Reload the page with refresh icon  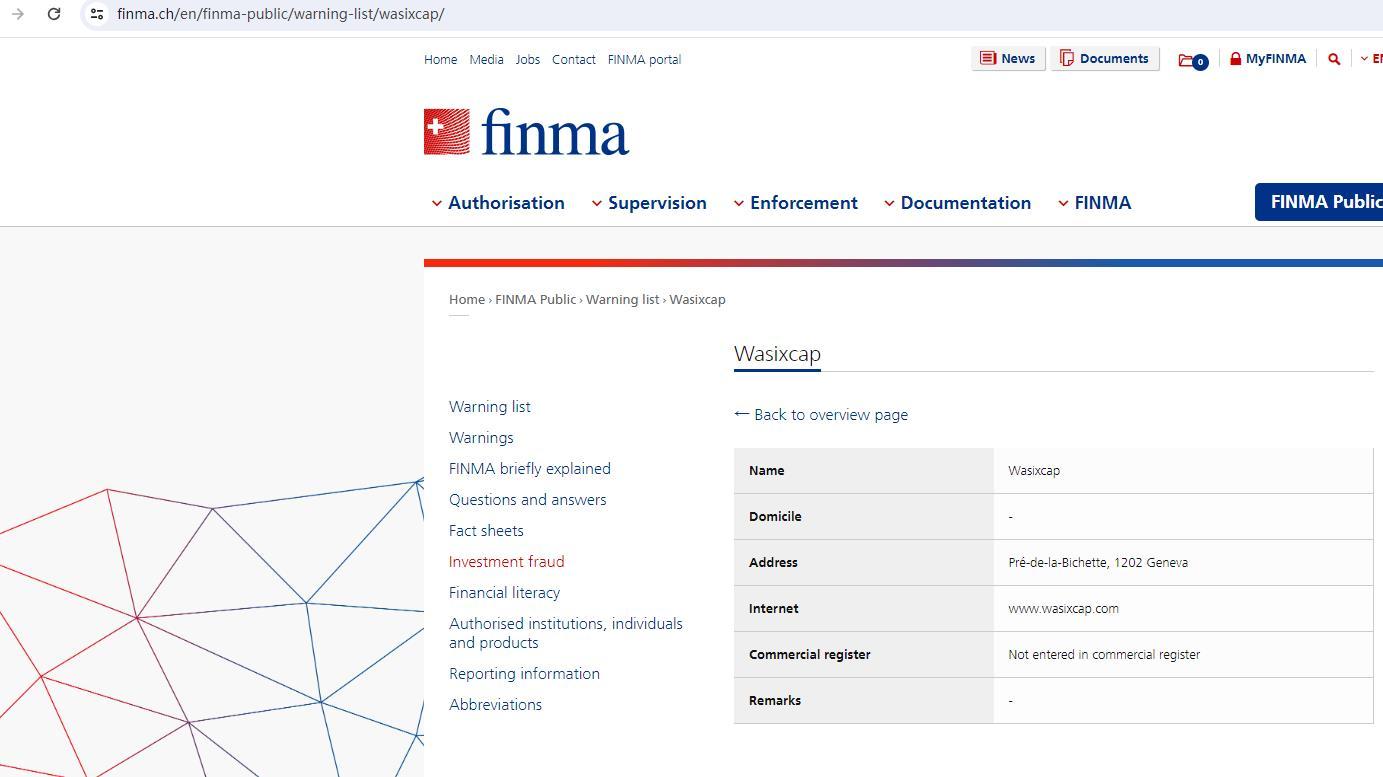(54, 14)
